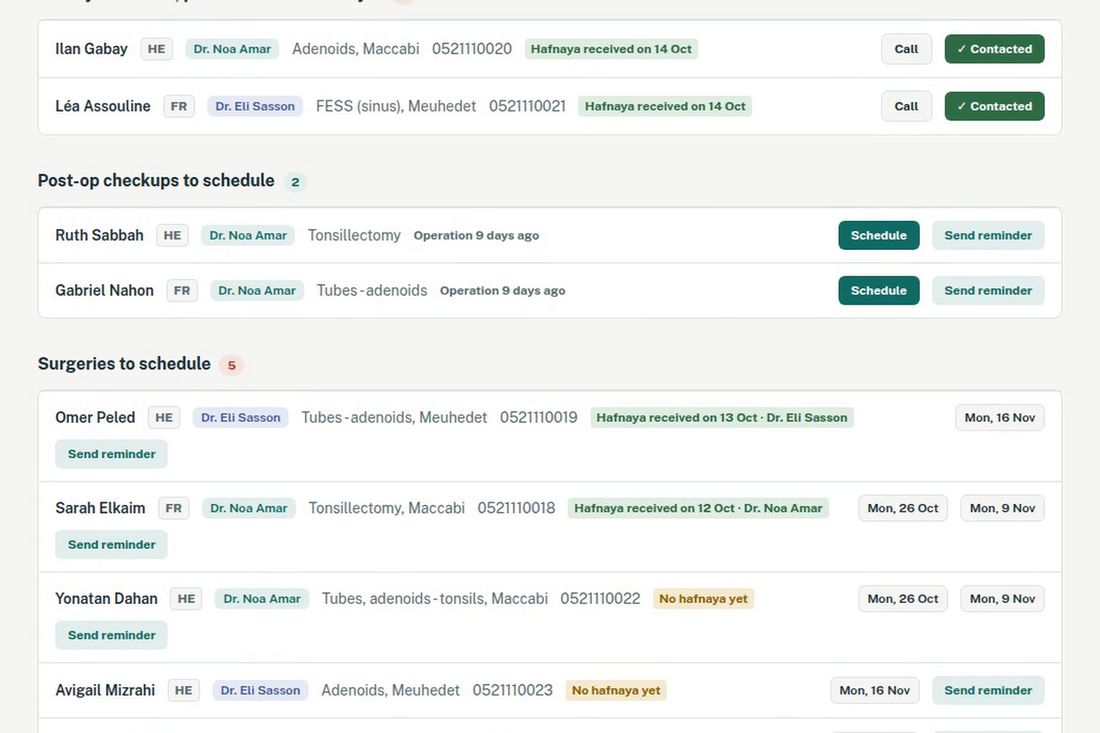Click Dr. Noa Amar tag on Ilan Gabay row
1100x733 pixels.
click(232, 49)
